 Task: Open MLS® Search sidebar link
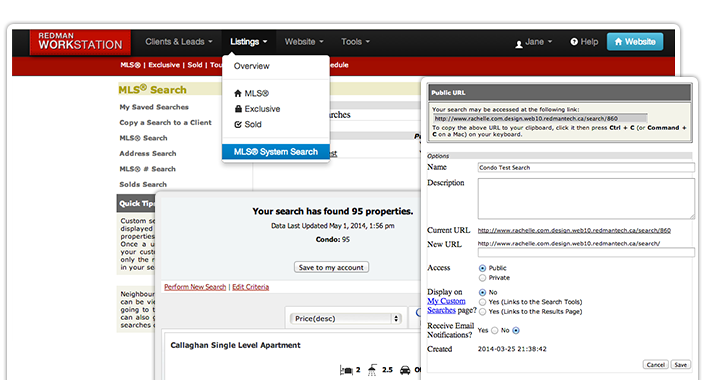point(143,138)
